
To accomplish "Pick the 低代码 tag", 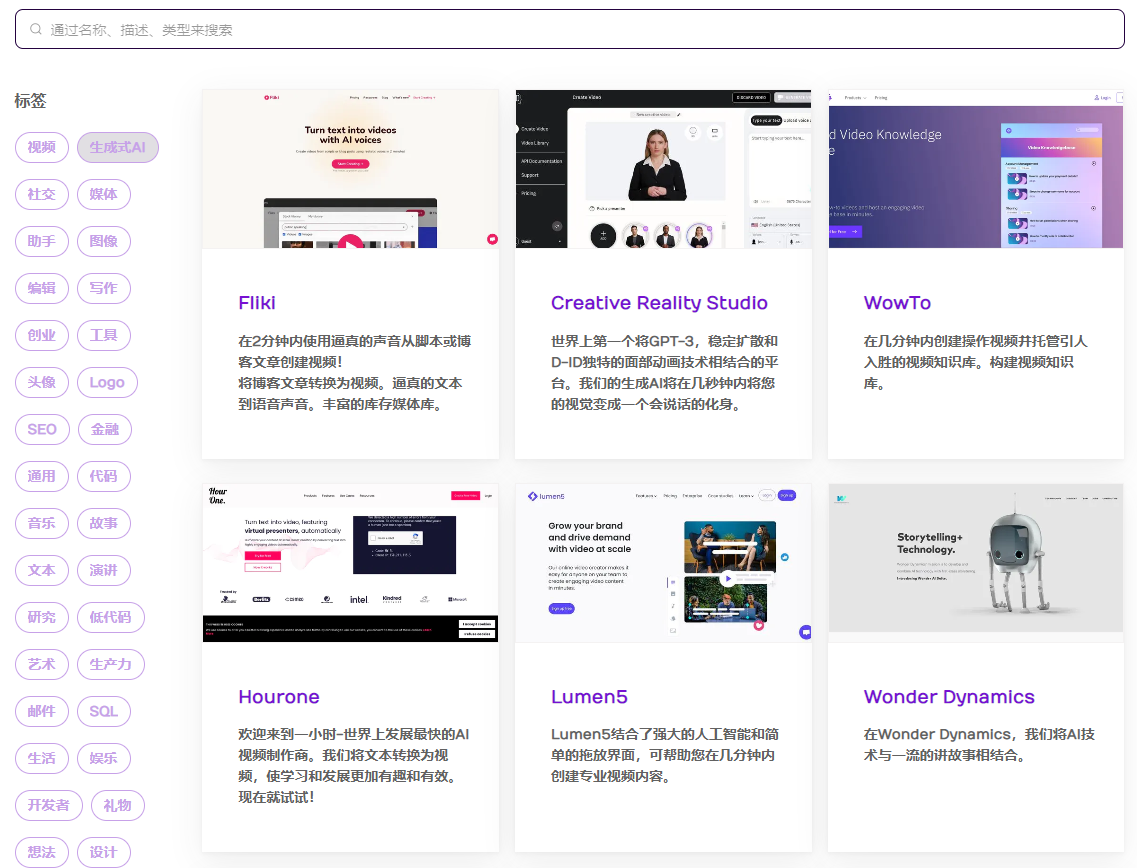I will coord(110,618).
